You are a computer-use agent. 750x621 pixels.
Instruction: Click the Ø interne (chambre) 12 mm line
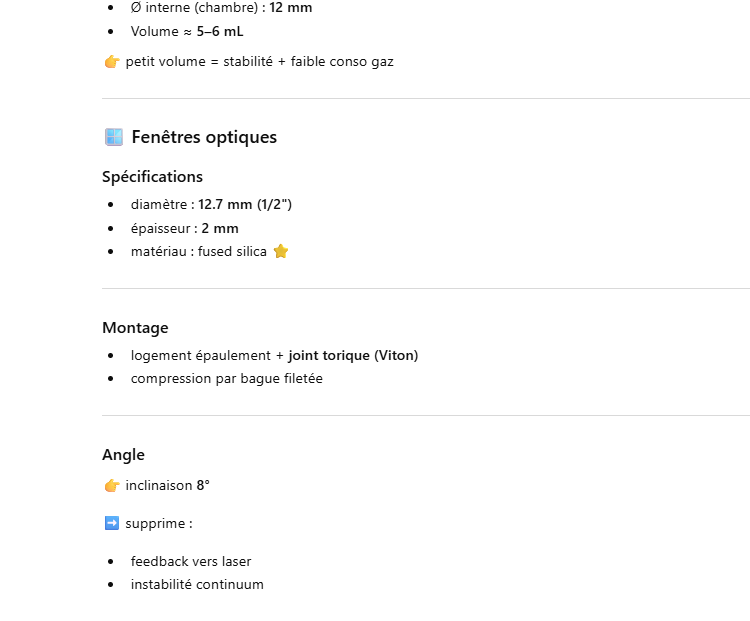[221, 8]
